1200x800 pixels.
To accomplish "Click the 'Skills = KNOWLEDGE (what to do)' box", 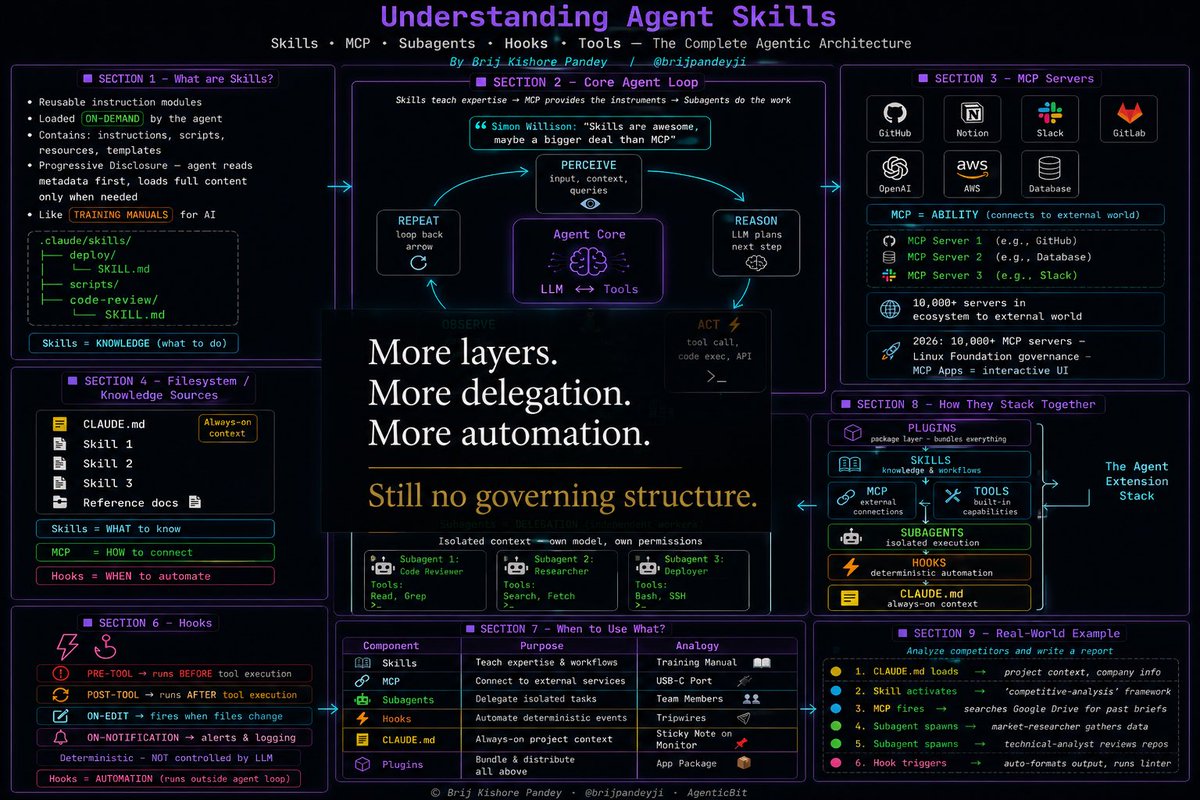I will click(134, 343).
